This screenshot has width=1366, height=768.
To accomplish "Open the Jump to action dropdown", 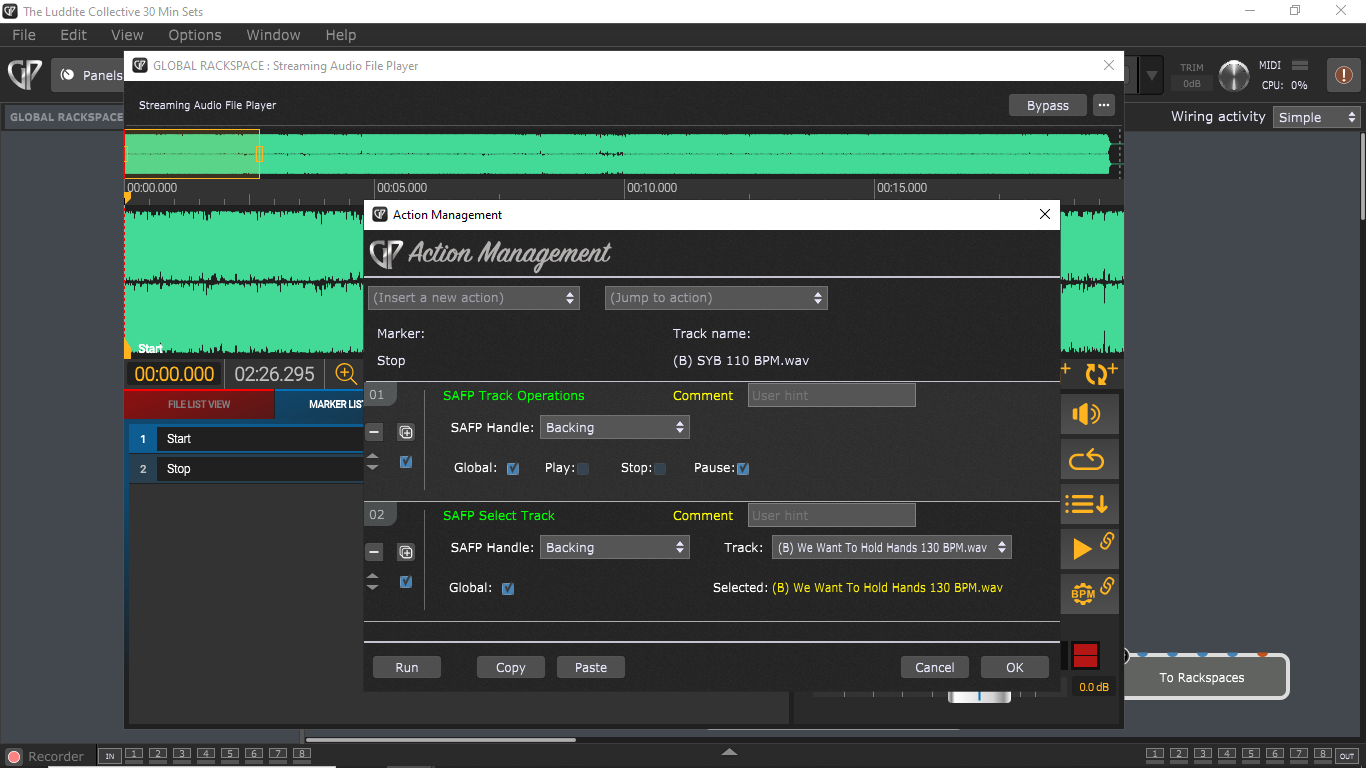I will tap(716, 298).
